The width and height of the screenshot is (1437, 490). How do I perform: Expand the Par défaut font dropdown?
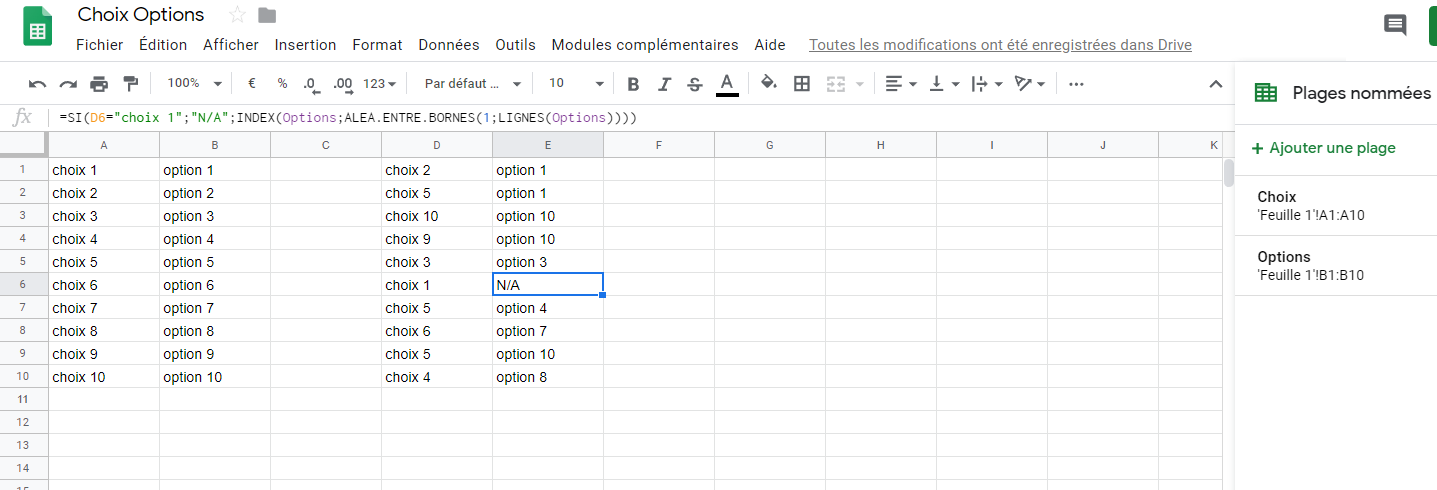(x=473, y=84)
